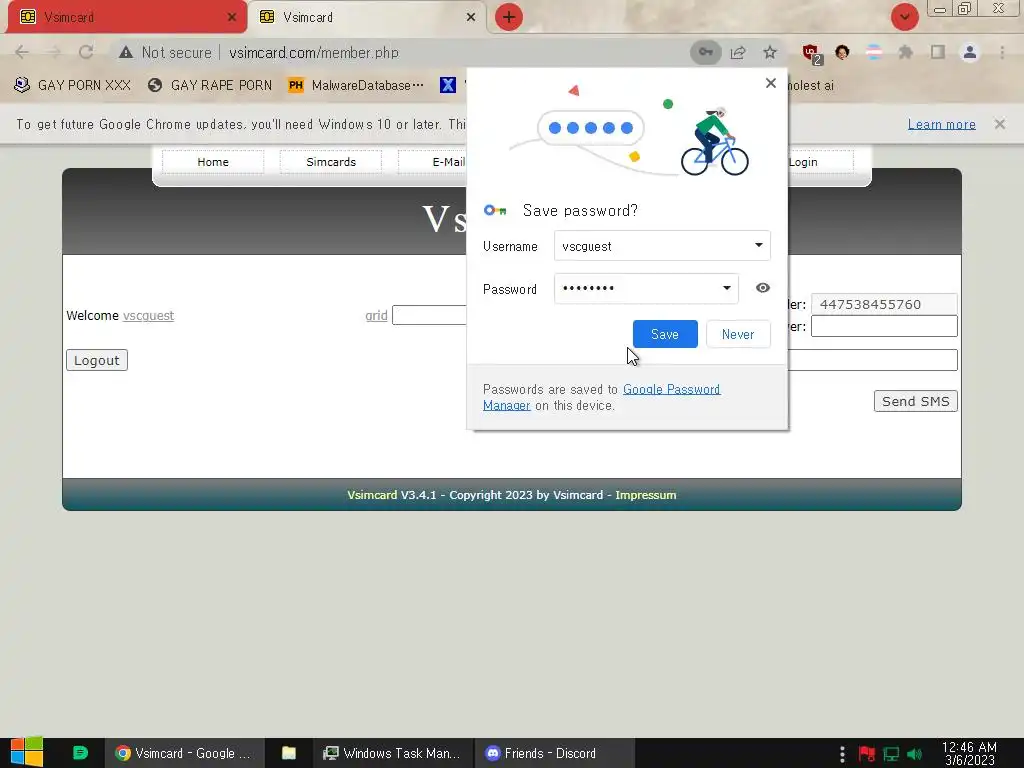Reveal password with the eye icon
Image resolution: width=1024 pixels, height=768 pixels.
coord(762,288)
